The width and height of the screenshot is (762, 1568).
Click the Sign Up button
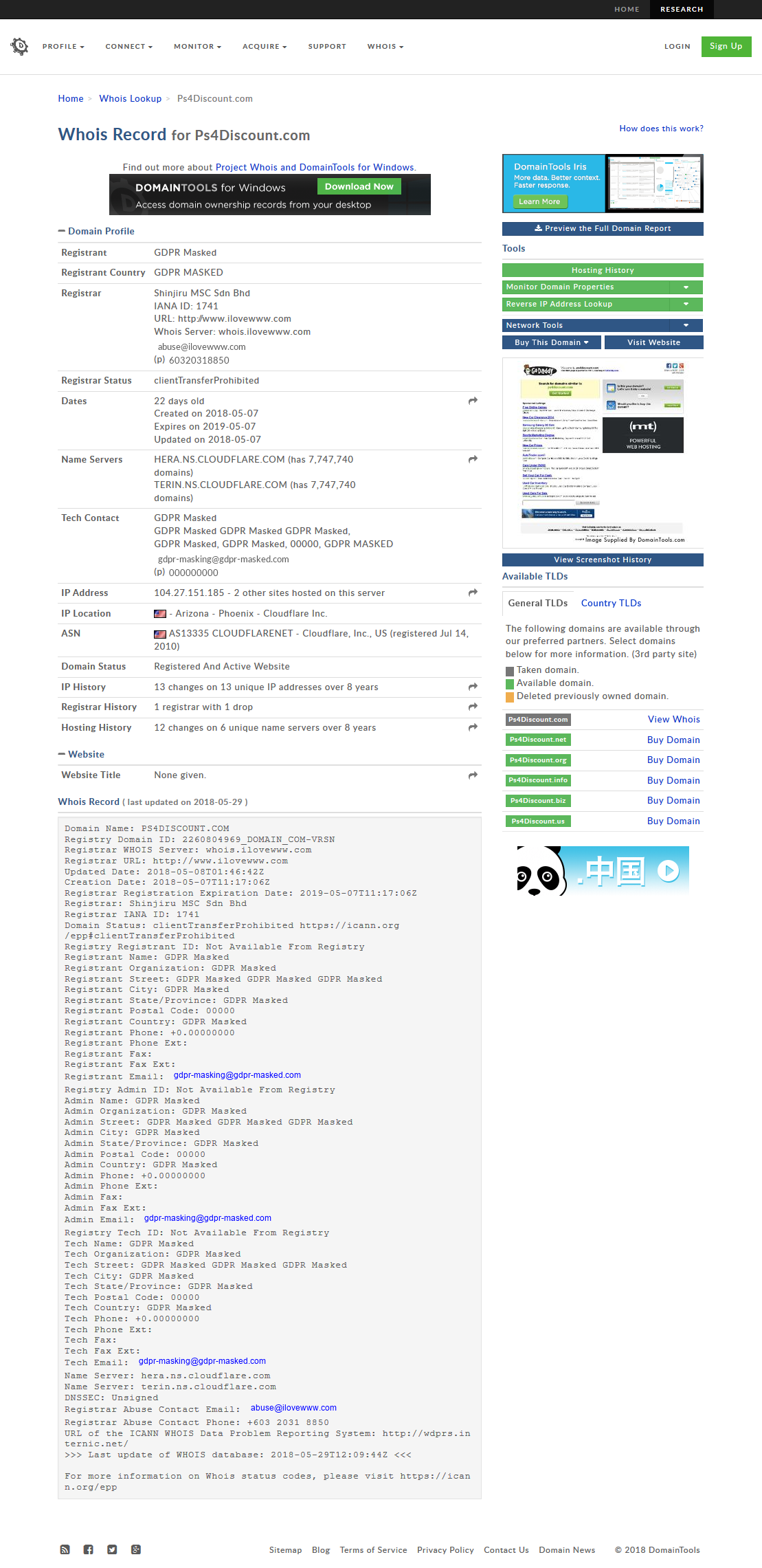726,46
